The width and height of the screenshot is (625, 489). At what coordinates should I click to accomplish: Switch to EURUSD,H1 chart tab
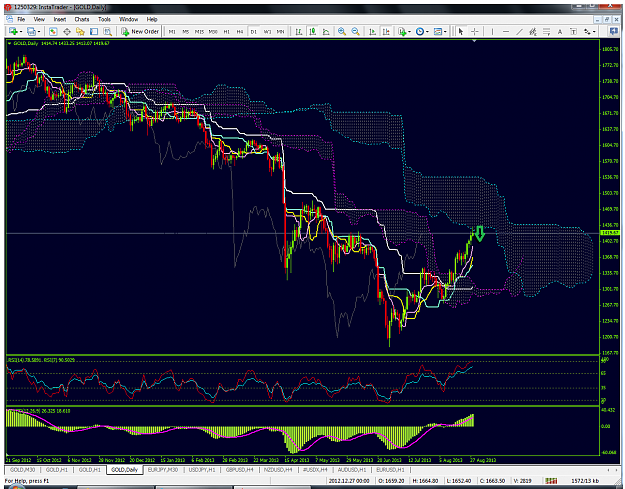click(390, 470)
